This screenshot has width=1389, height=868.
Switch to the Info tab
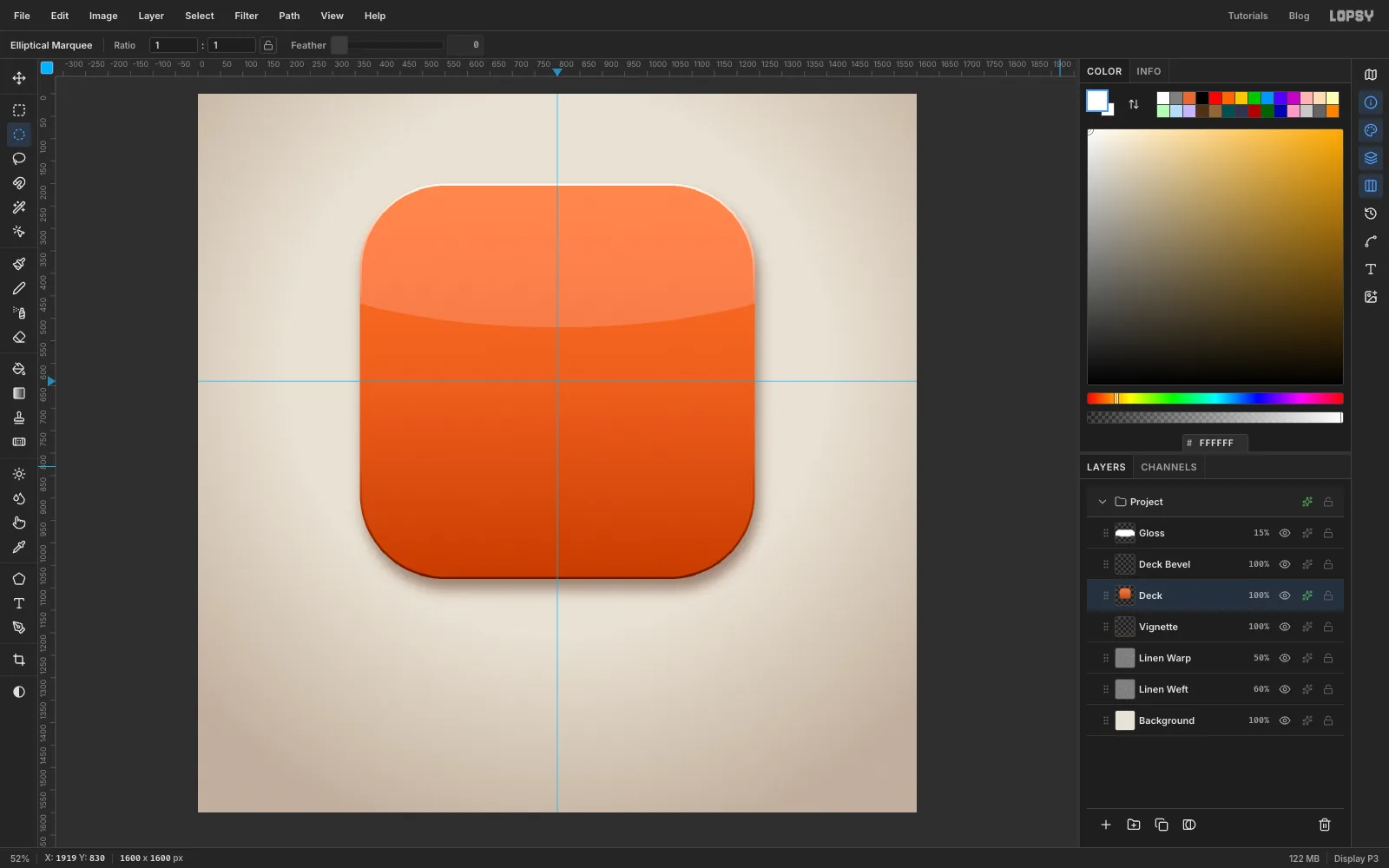tap(1149, 71)
